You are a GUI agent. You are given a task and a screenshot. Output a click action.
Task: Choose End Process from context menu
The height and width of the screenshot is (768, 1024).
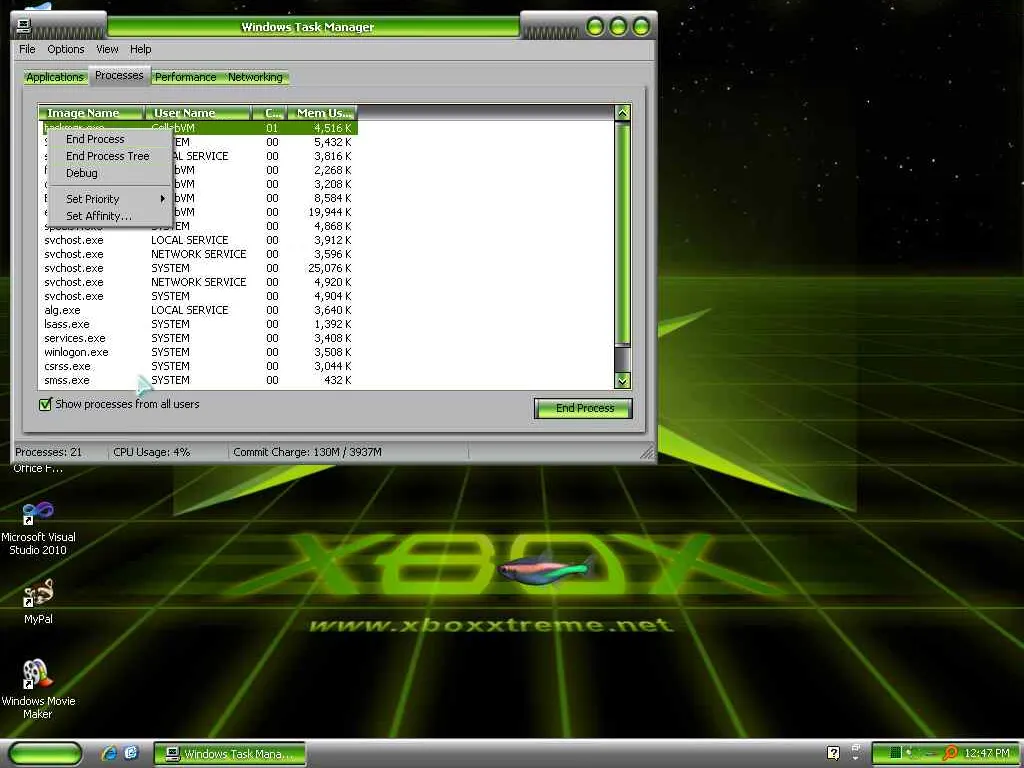pyautogui.click(x=110, y=139)
